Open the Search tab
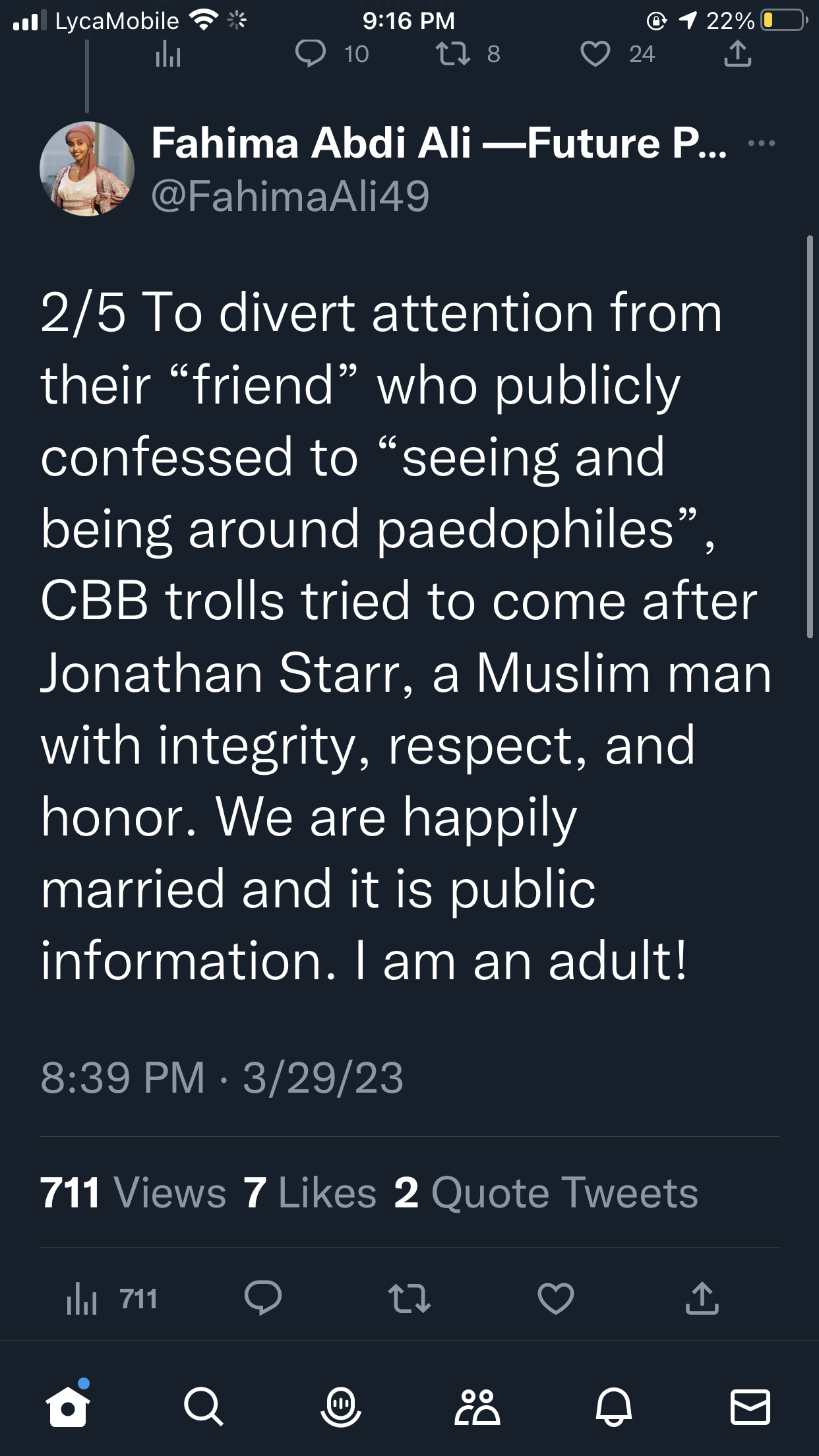The image size is (819, 1456). click(x=203, y=1407)
